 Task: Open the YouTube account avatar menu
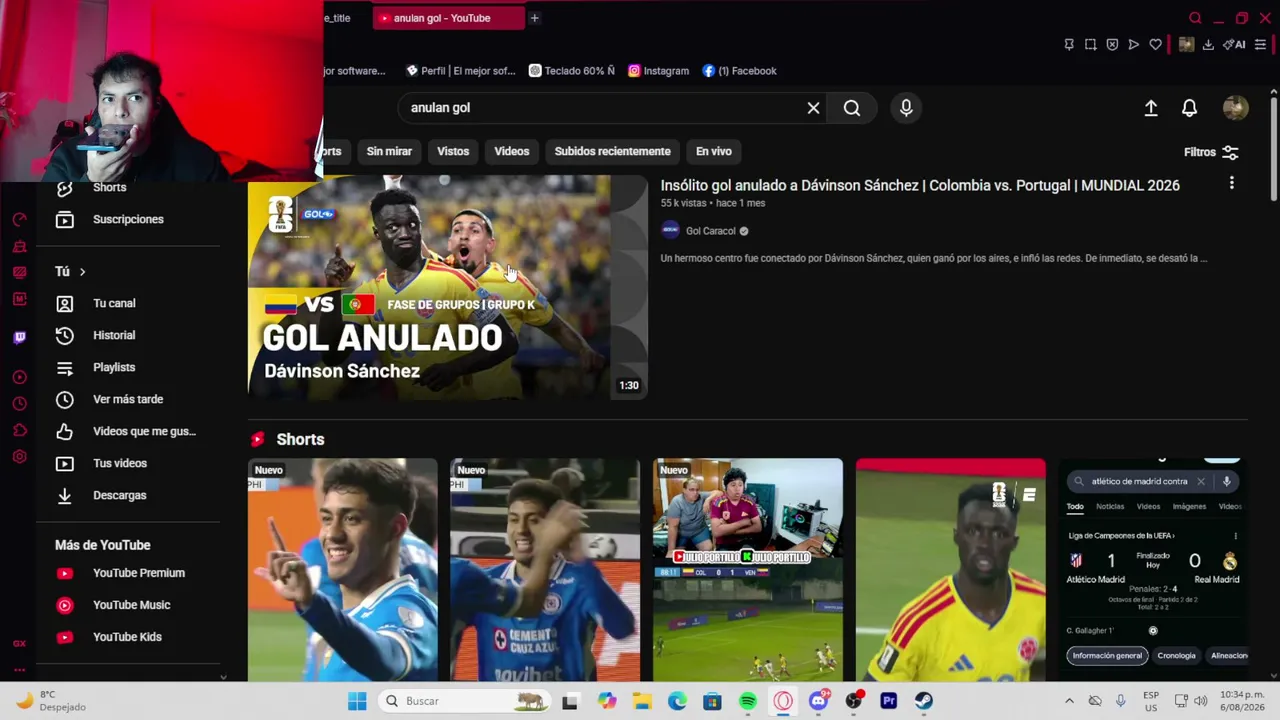[x=1235, y=108]
